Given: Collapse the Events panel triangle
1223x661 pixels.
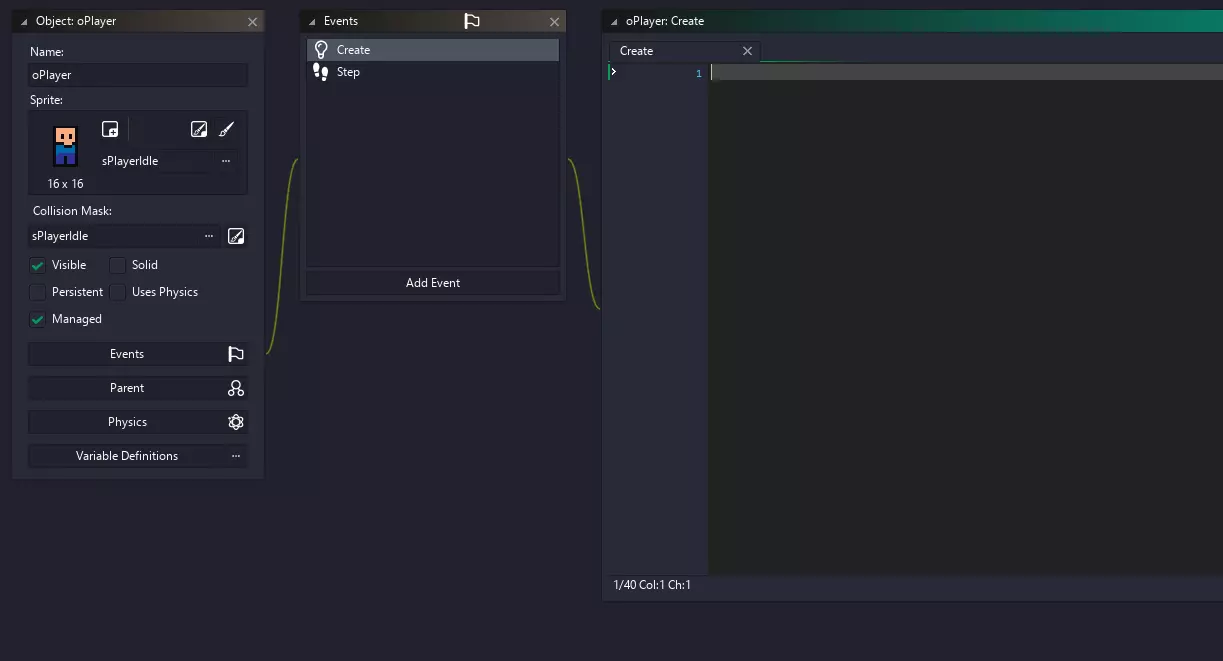Looking at the screenshot, I should [313, 21].
